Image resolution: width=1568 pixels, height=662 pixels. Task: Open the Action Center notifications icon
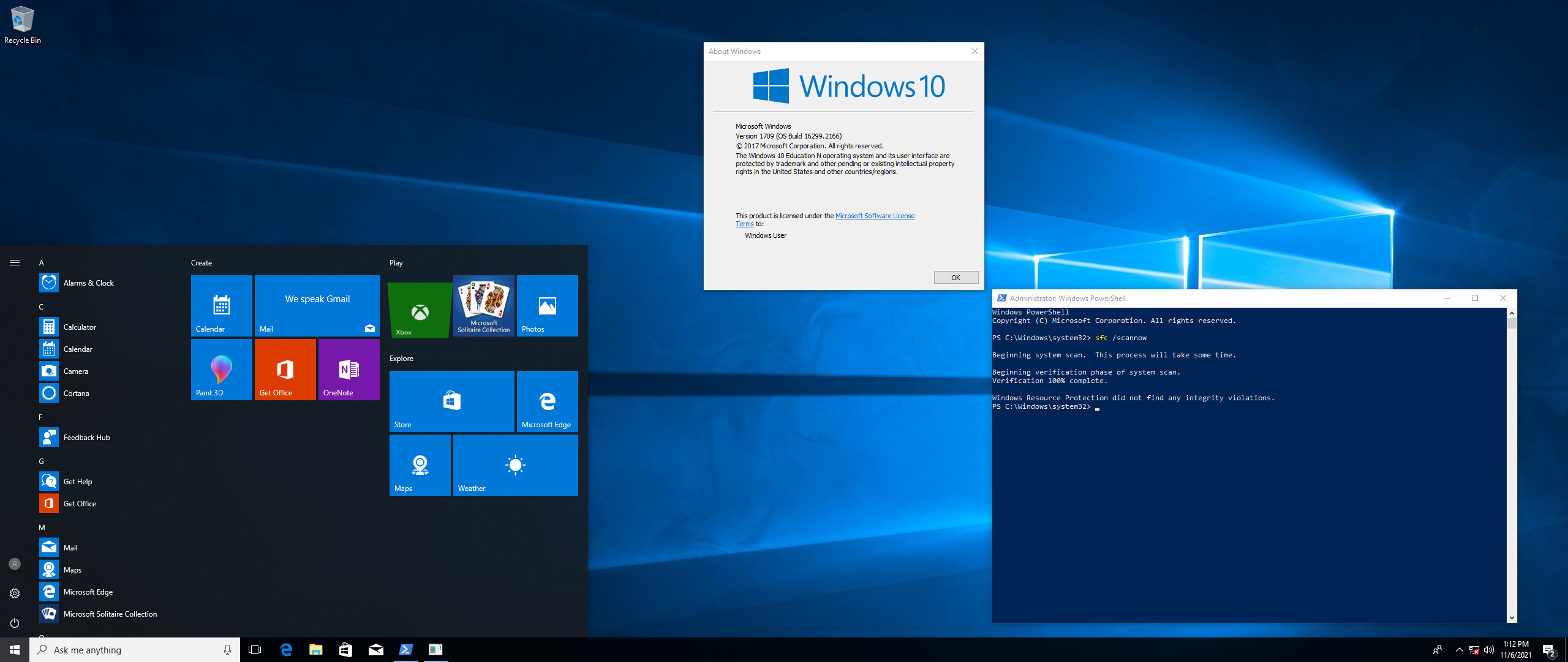coord(1550,650)
